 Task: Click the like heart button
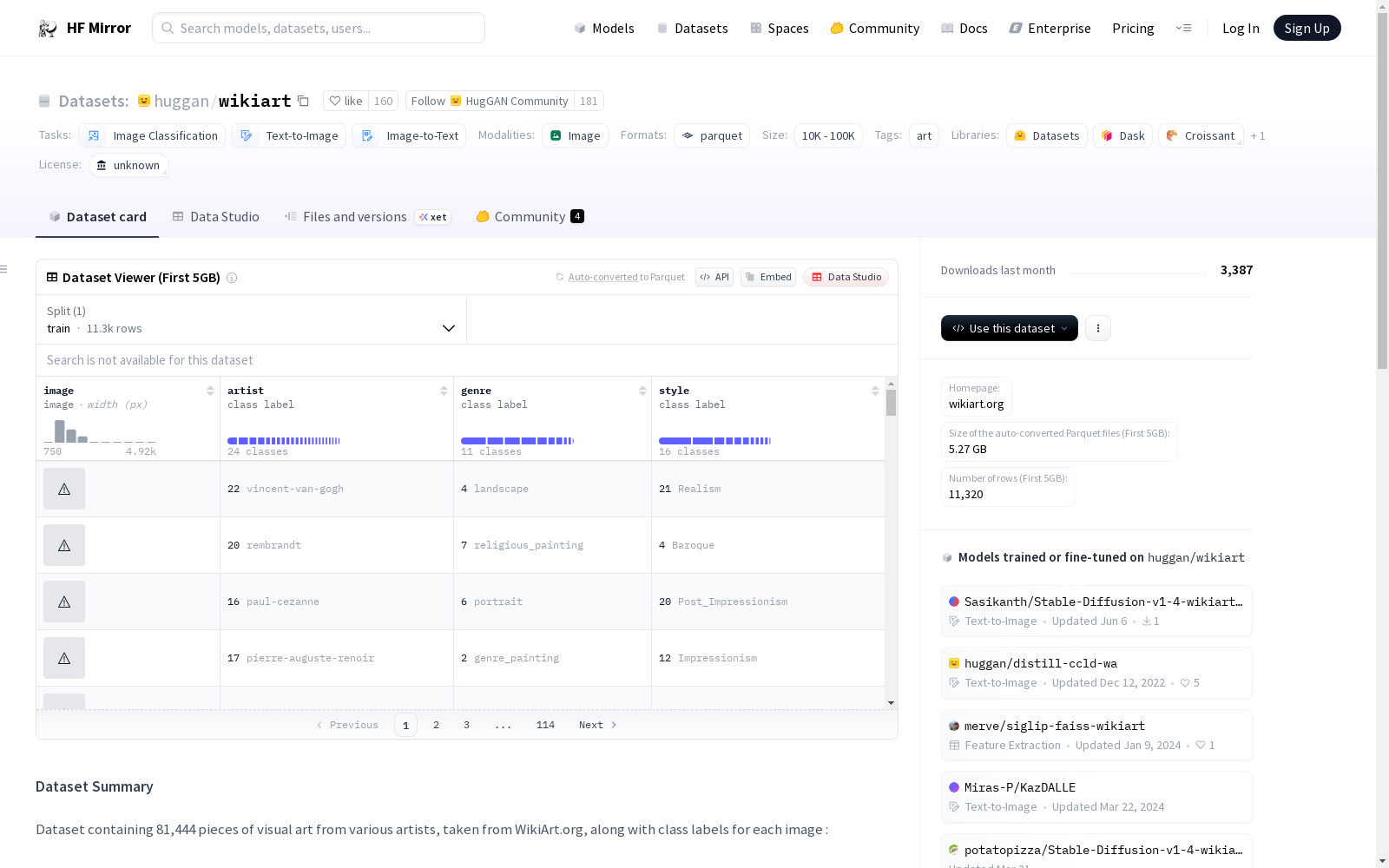coord(346,101)
